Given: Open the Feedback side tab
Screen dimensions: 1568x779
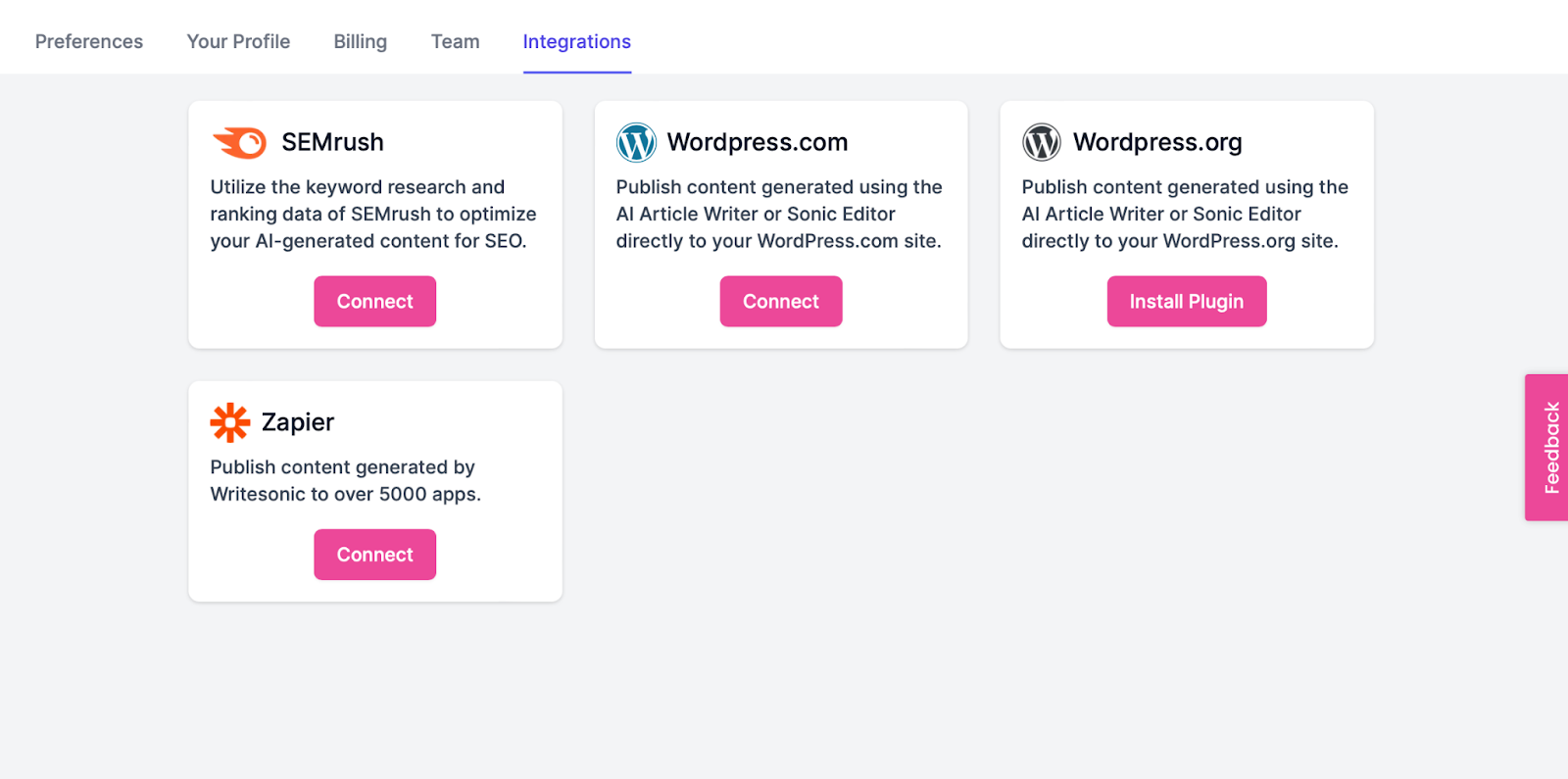Looking at the screenshot, I should pyautogui.click(x=1547, y=448).
